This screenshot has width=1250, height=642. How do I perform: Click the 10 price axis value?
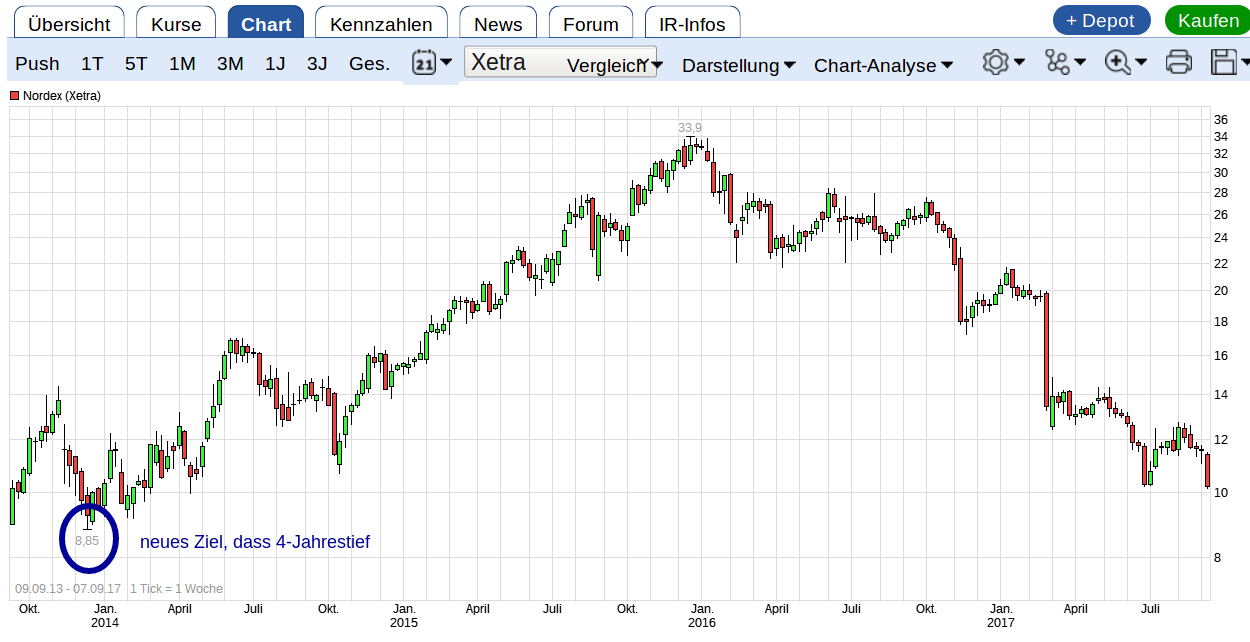click(x=1220, y=492)
